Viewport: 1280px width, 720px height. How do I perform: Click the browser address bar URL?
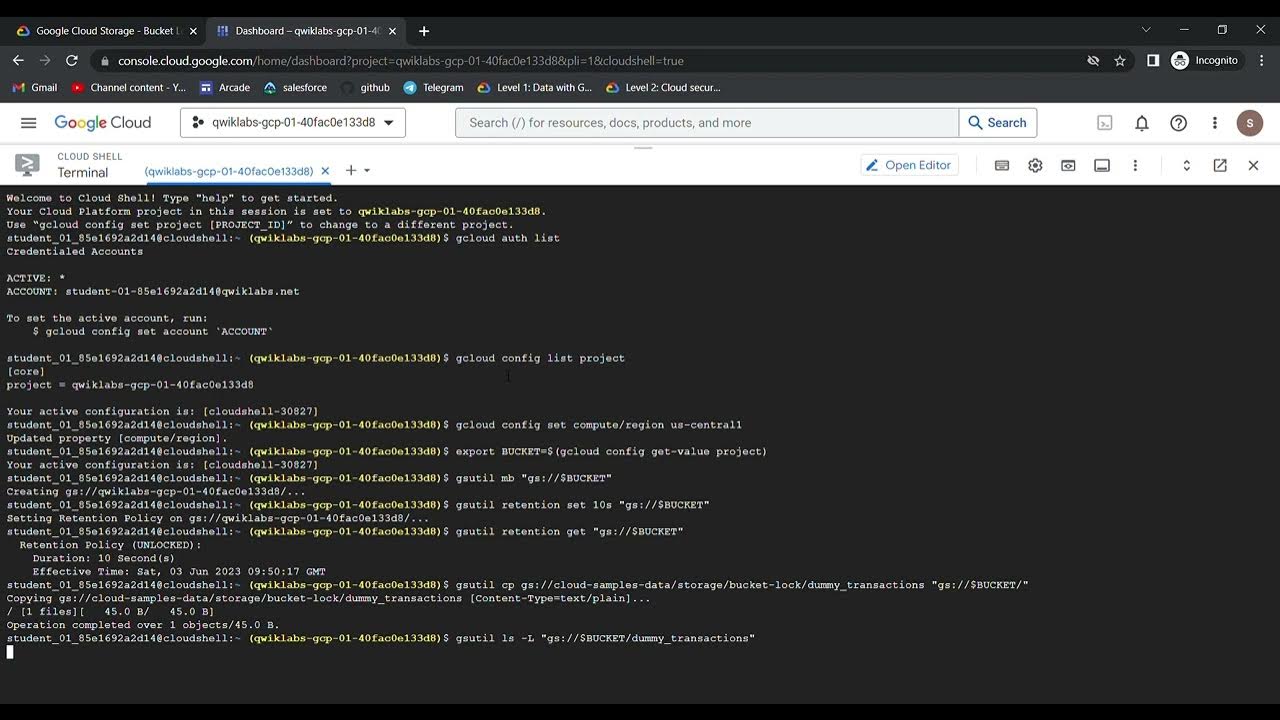tap(401, 61)
